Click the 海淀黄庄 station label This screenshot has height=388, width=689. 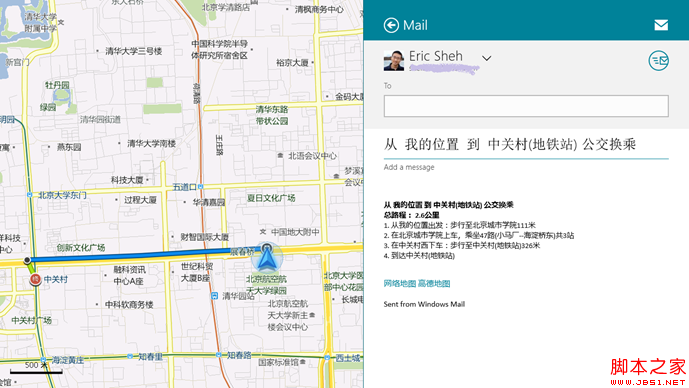[x=68, y=360]
